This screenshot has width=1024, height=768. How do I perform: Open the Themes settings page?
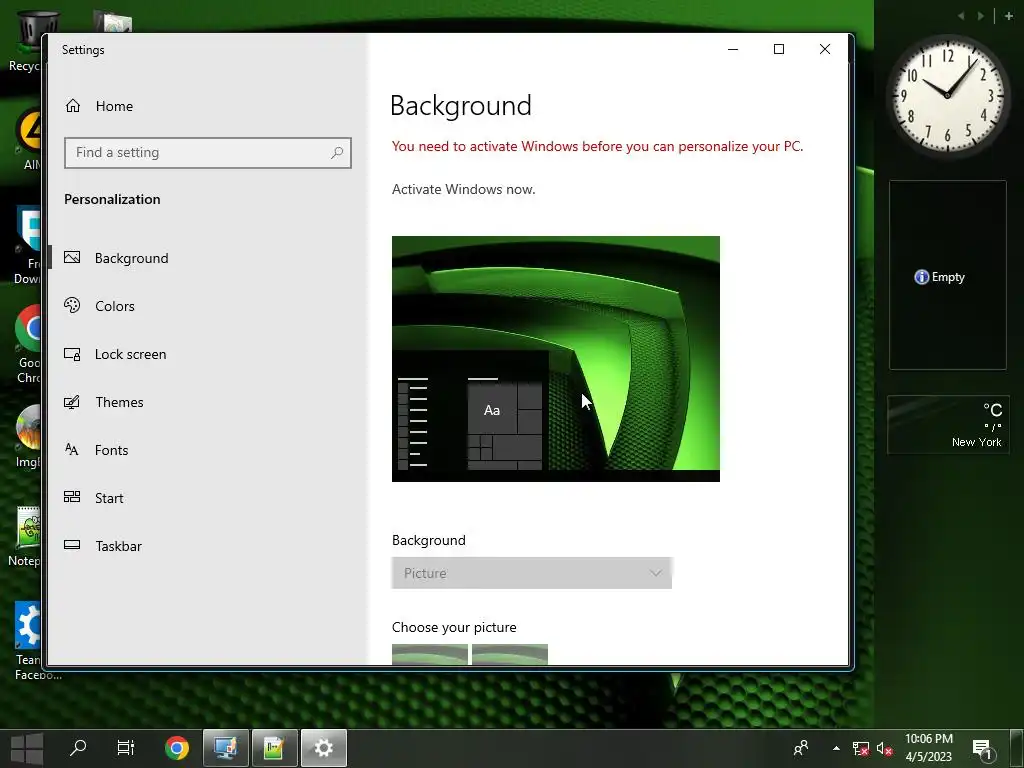119,402
